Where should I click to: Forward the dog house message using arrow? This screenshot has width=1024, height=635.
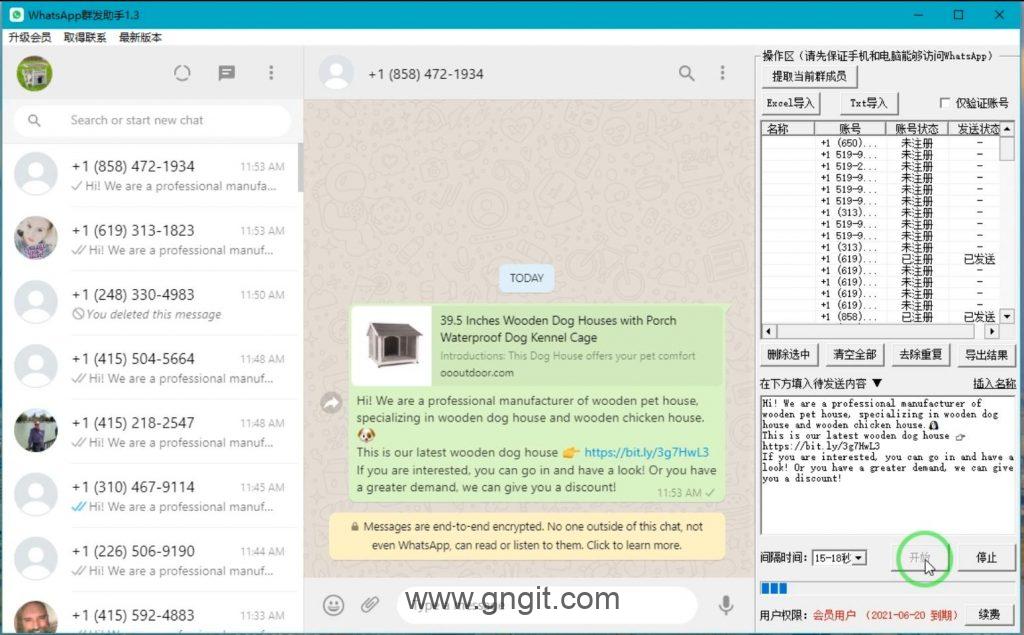(x=331, y=402)
